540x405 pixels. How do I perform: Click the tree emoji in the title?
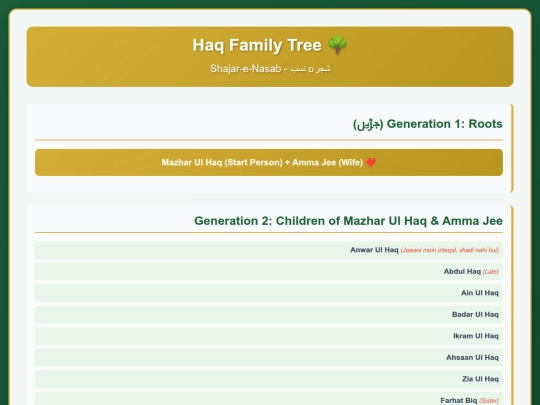(337, 45)
